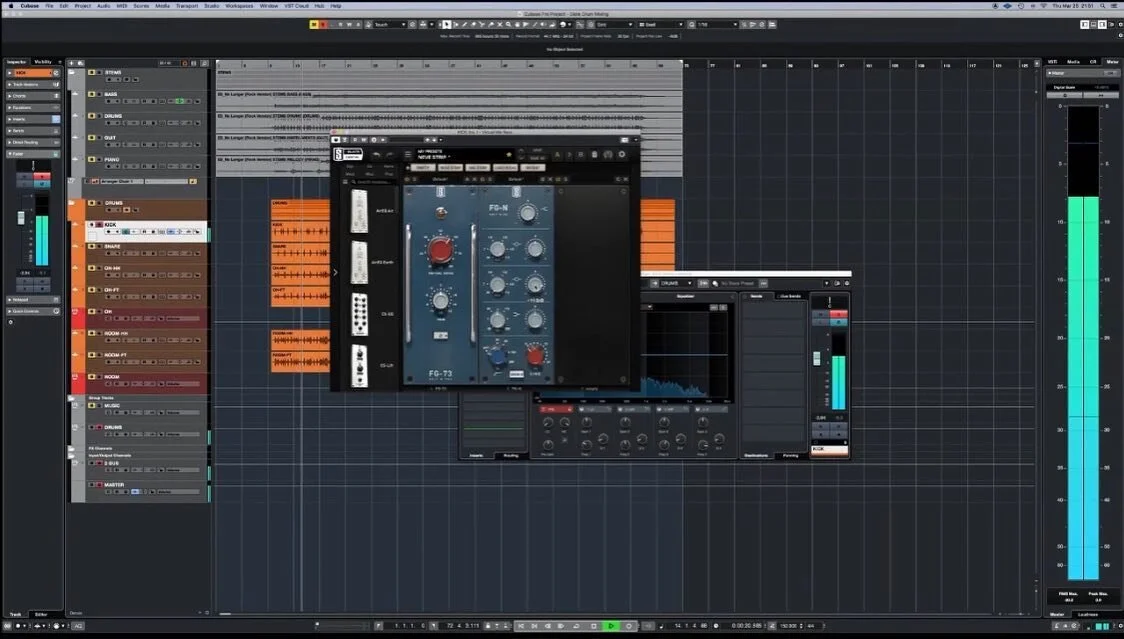This screenshot has width=1124, height=639.
Task: Click the Add Track plus button
Action: coord(72,63)
